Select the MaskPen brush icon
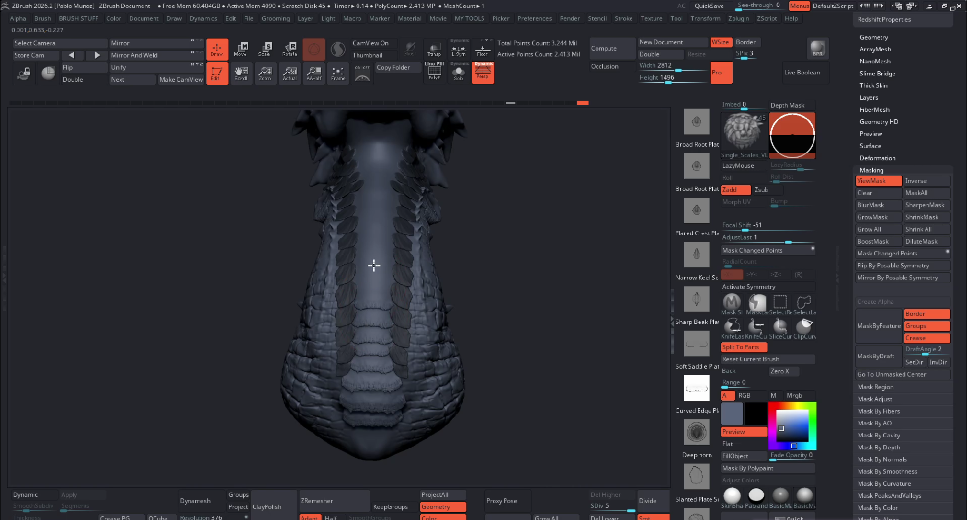967x520 pixels. click(732, 303)
